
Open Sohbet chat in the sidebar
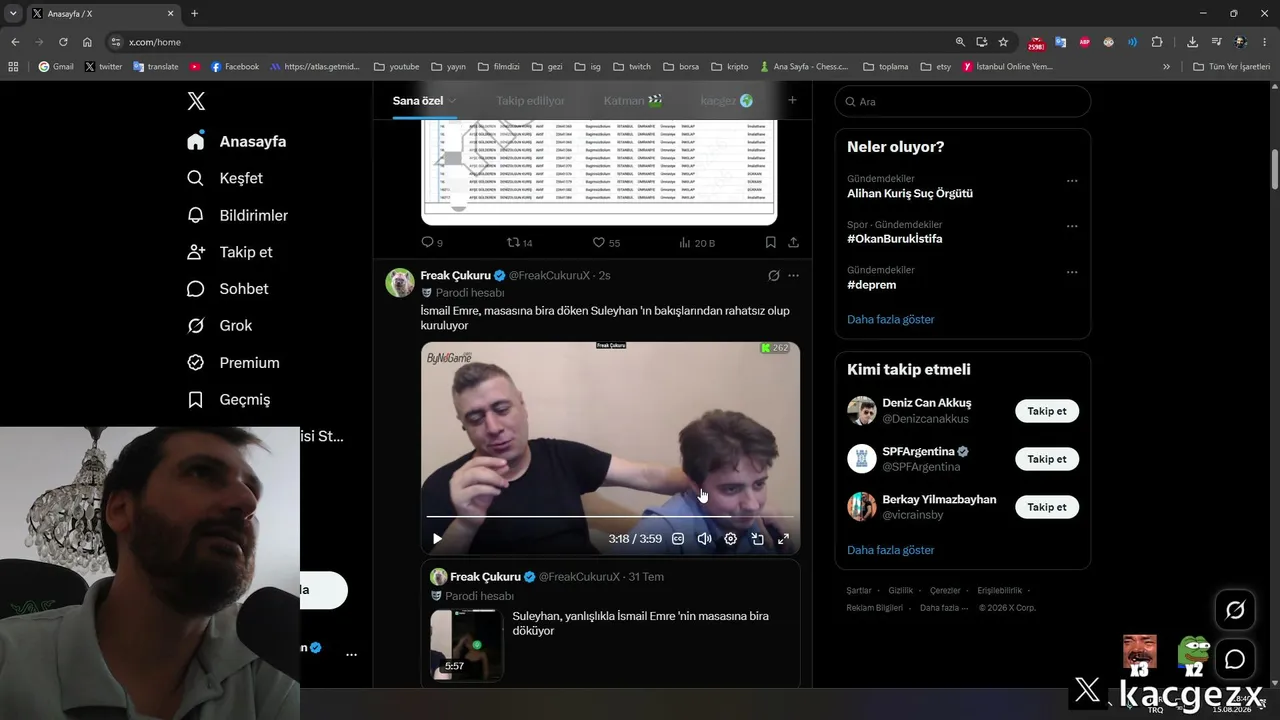click(x=227, y=289)
